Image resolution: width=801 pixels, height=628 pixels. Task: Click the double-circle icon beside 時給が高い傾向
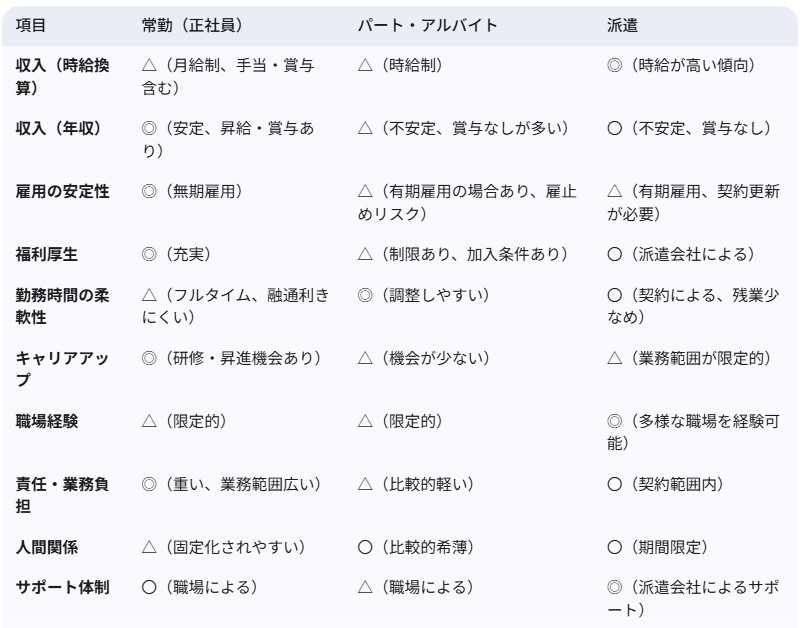point(615,65)
